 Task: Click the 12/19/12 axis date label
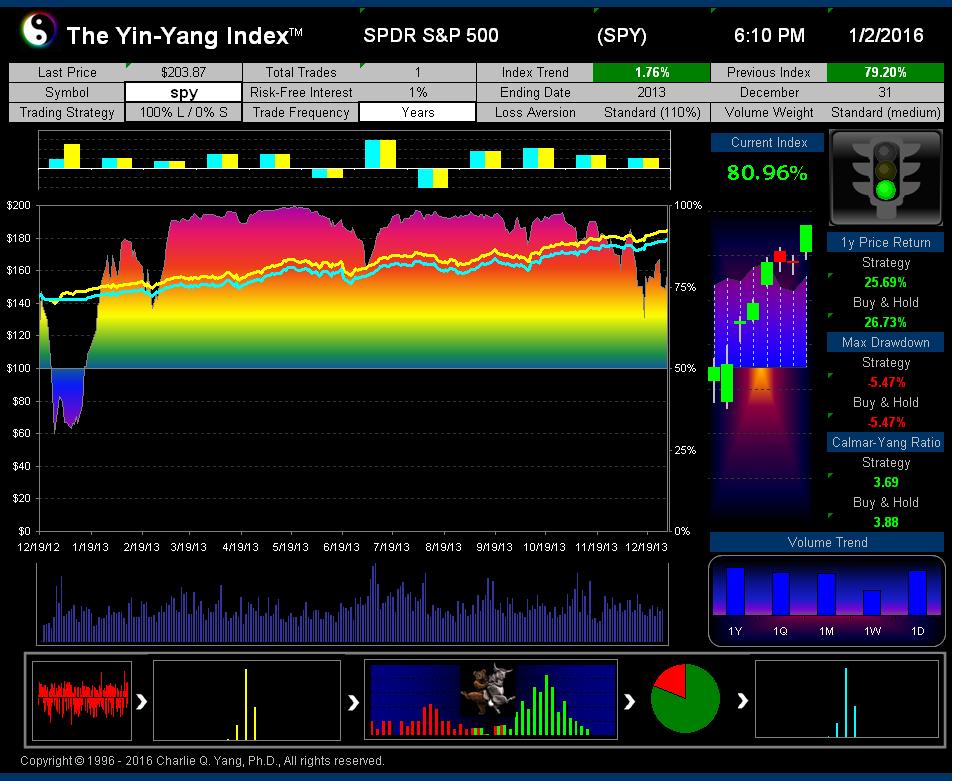click(39, 547)
